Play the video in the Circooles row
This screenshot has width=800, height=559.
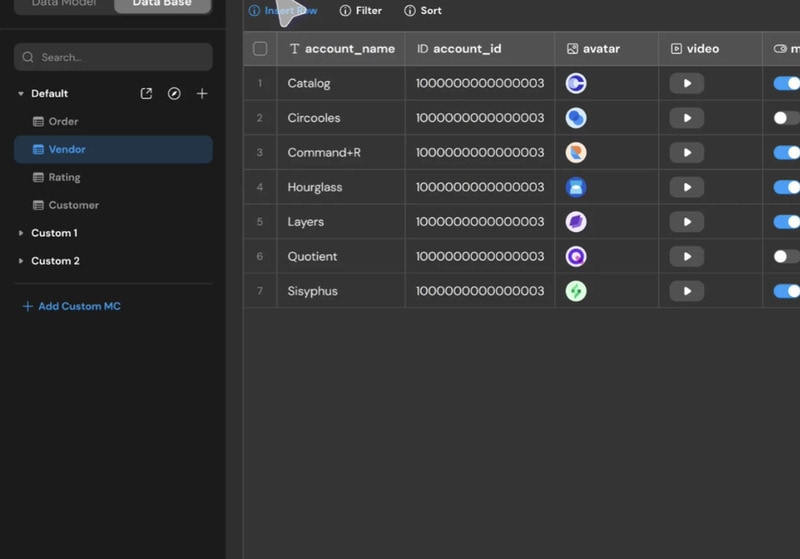coord(687,118)
